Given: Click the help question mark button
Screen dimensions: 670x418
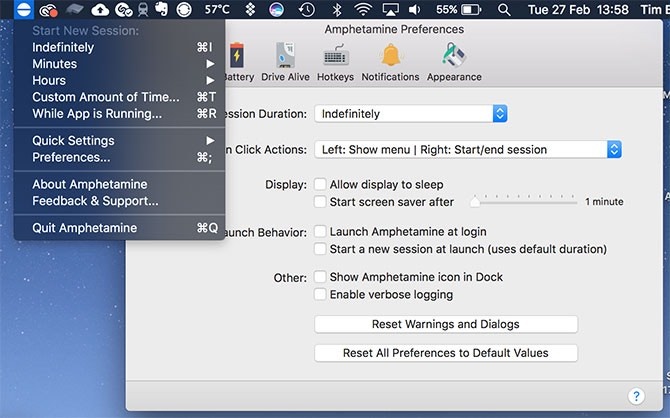Looking at the screenshot, I should click(635, 396).
